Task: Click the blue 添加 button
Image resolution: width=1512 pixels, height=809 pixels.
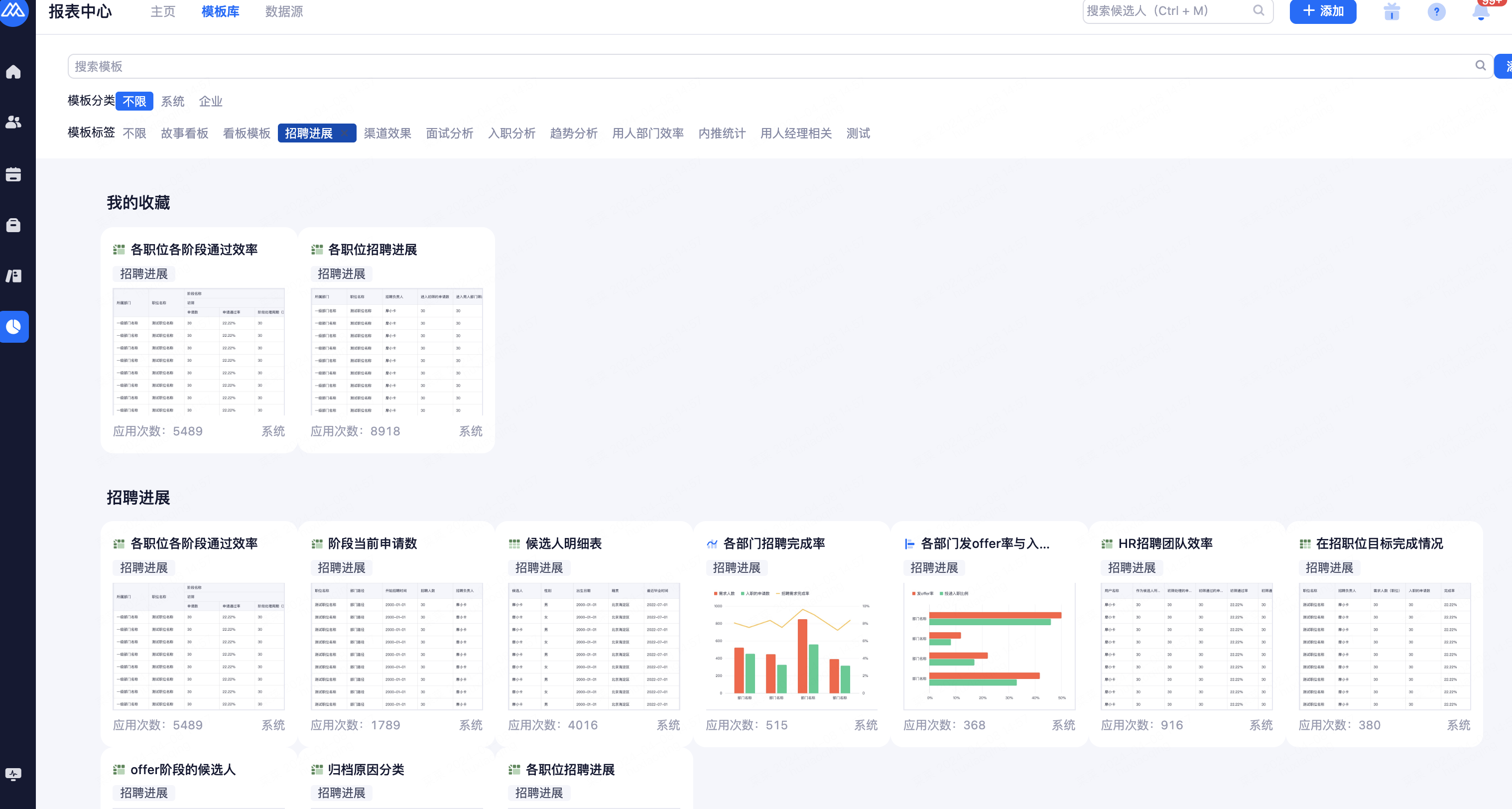Action: pyautogui.click(x=1322, y=11)
